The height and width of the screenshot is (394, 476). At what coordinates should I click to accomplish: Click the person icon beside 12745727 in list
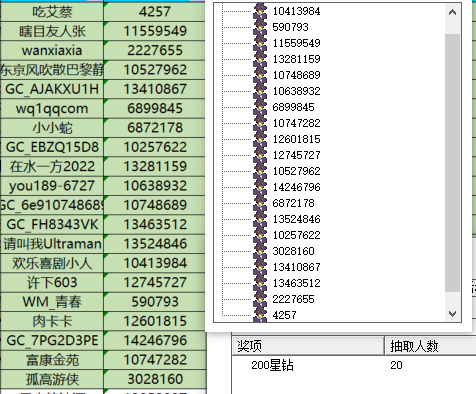point(260,155)
